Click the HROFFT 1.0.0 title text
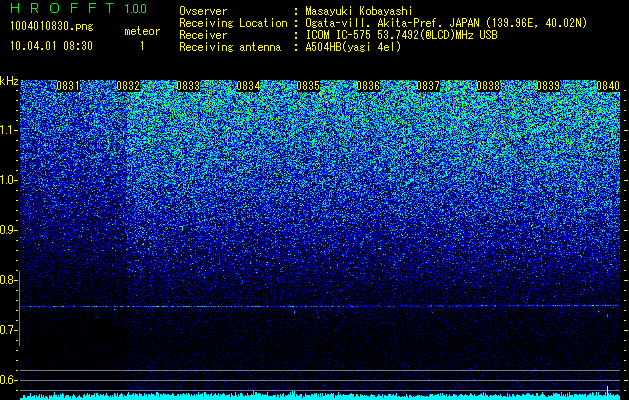This screenshot has height=400, width=629. click(x=79, y=8)
